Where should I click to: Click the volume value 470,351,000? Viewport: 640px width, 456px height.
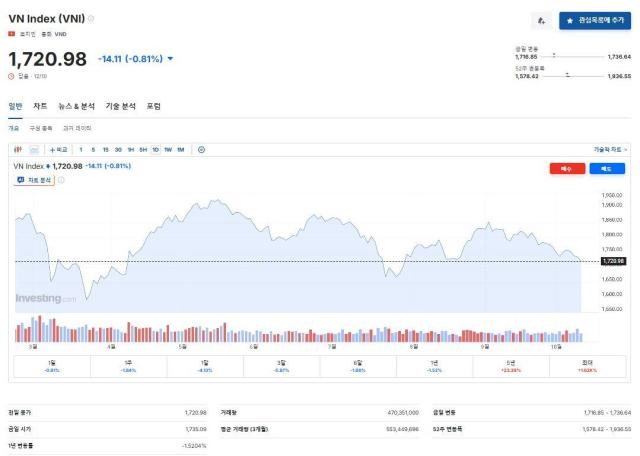coord(403,413)
